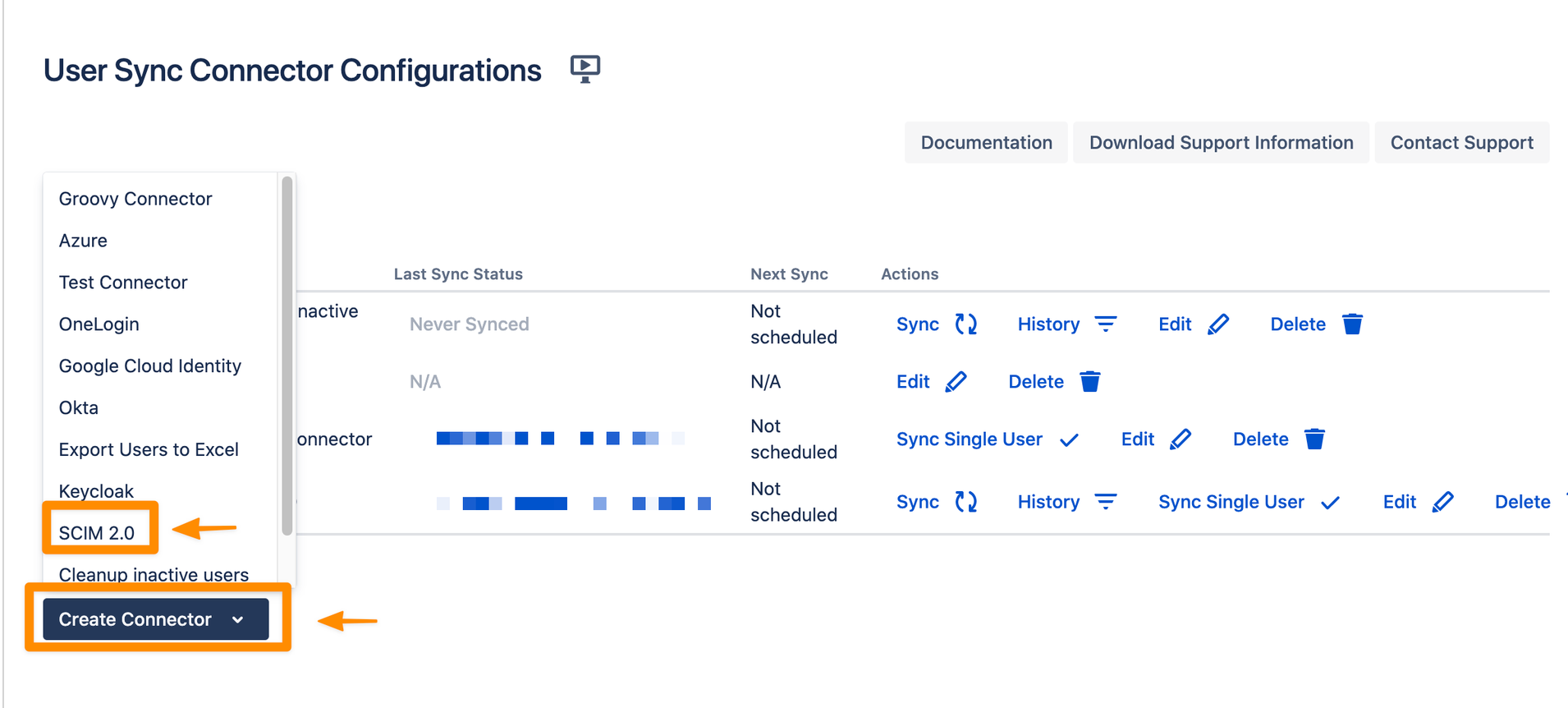Screen dimensions: 1568x708
Task: Click trash icon in third connector row
Action: 1314,439
